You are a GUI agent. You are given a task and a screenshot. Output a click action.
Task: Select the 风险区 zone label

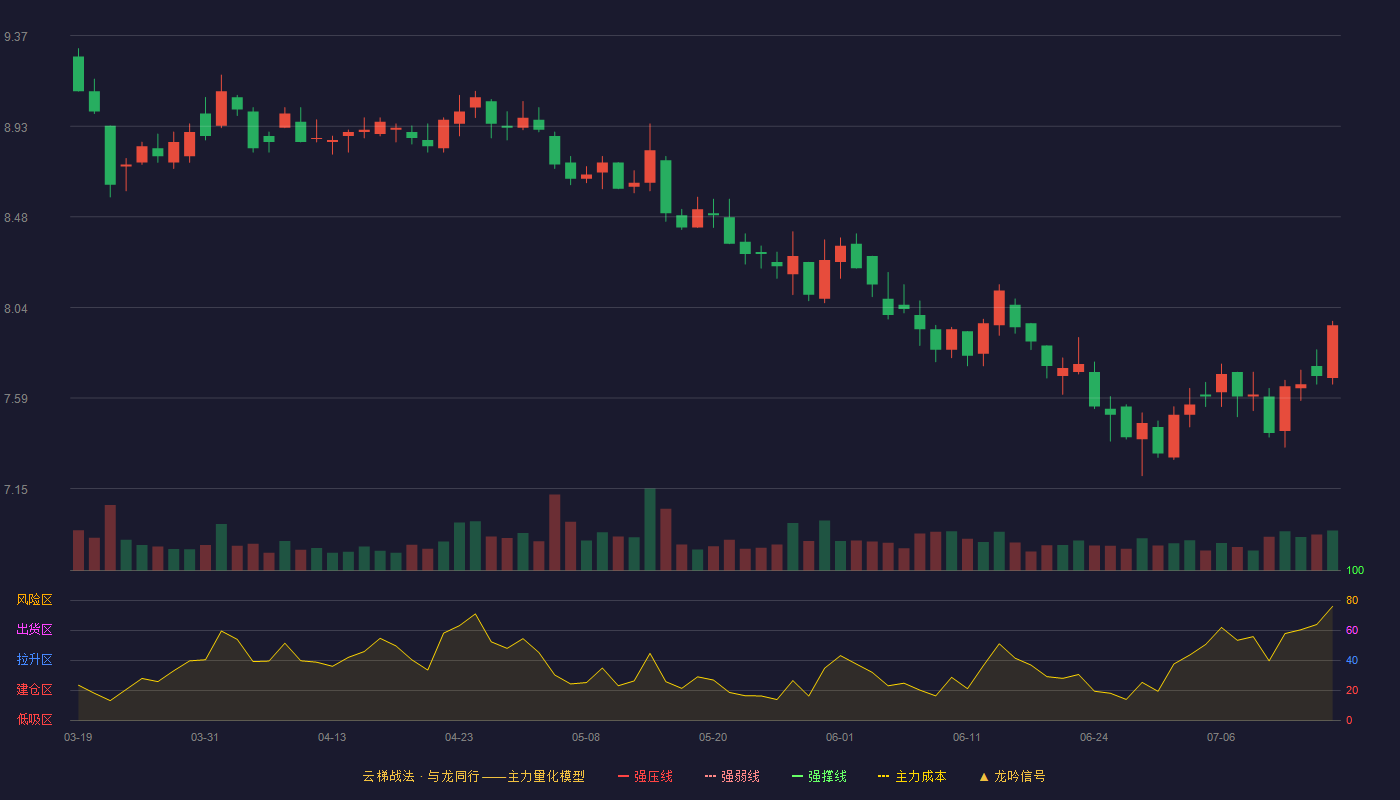34,600
